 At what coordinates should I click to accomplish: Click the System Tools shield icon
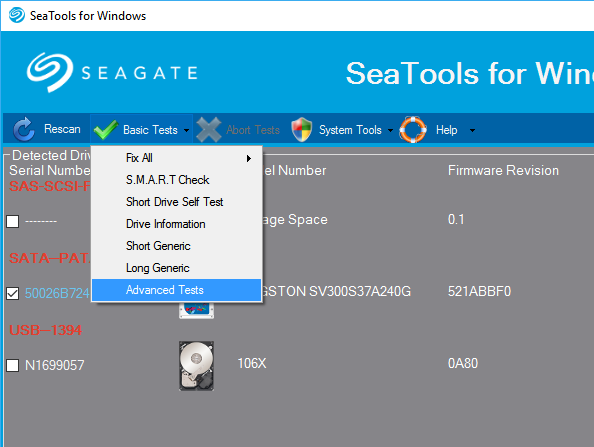302,130
